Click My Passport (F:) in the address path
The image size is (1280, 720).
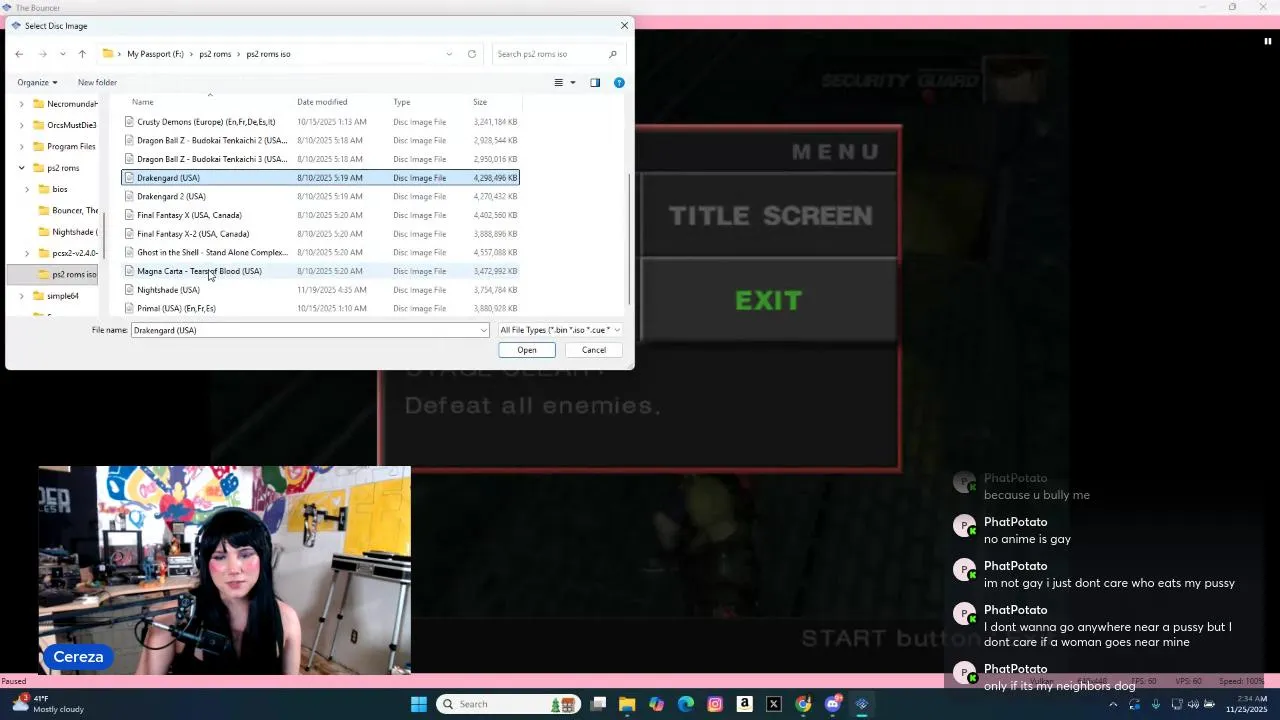(155, 54)
